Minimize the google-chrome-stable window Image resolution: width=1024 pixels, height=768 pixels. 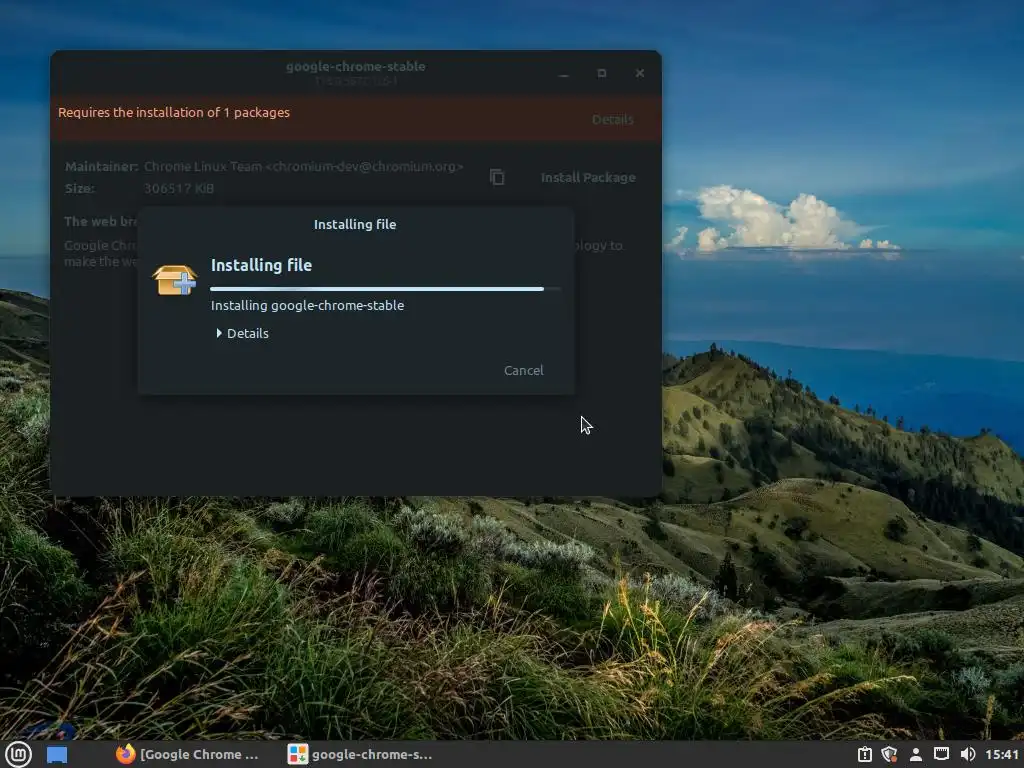(x=564, y=74)
